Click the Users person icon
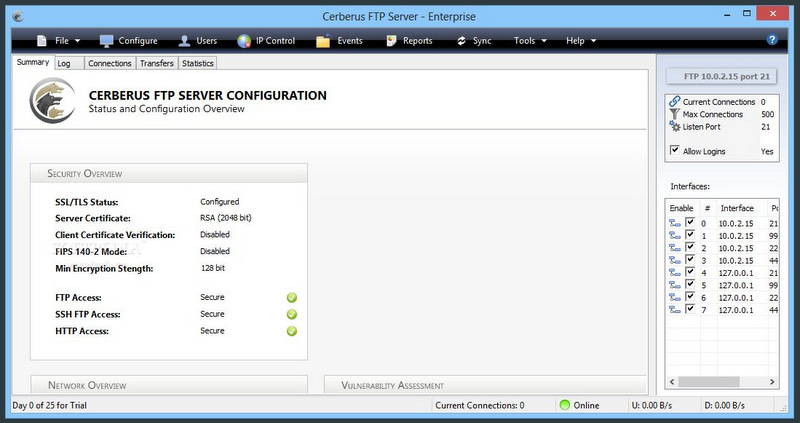The image size is (800, 423). point(184,41)
